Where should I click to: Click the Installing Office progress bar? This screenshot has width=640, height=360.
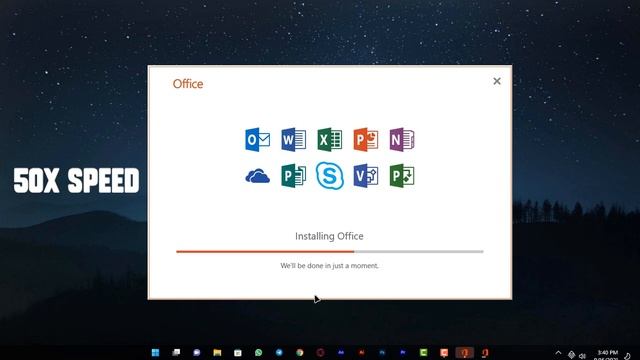coord(330,252)
